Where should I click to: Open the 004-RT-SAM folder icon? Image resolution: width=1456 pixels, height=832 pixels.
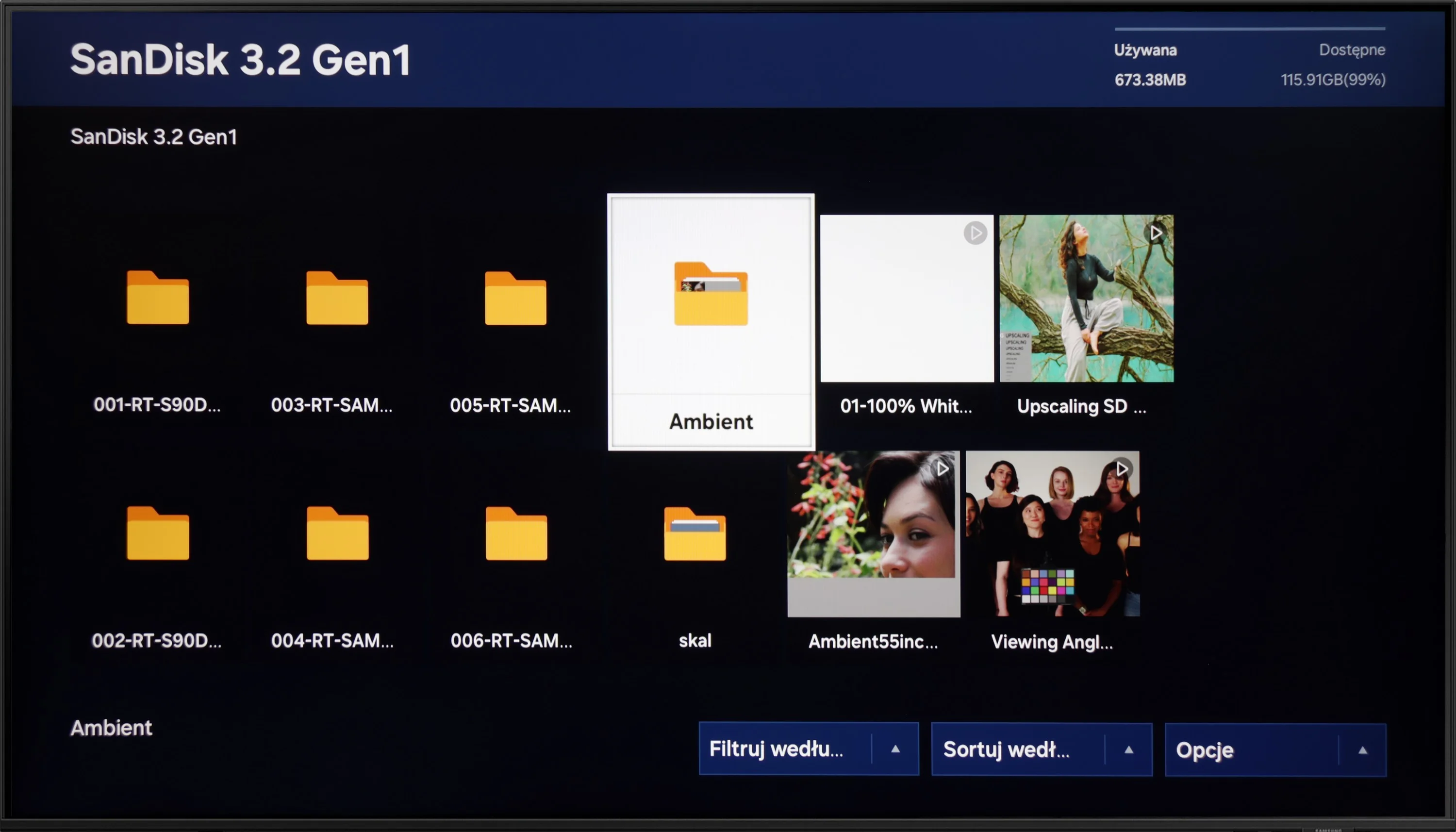coord(338,532)
